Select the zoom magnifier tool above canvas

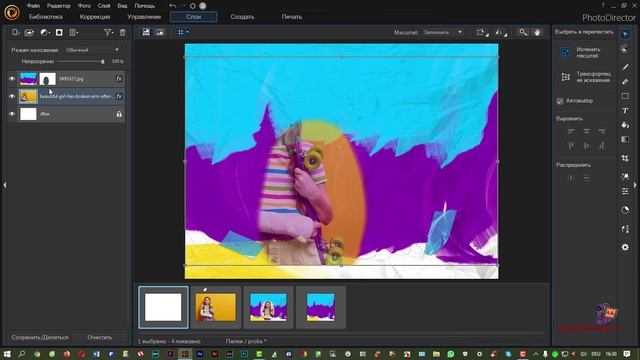point(523,32)
